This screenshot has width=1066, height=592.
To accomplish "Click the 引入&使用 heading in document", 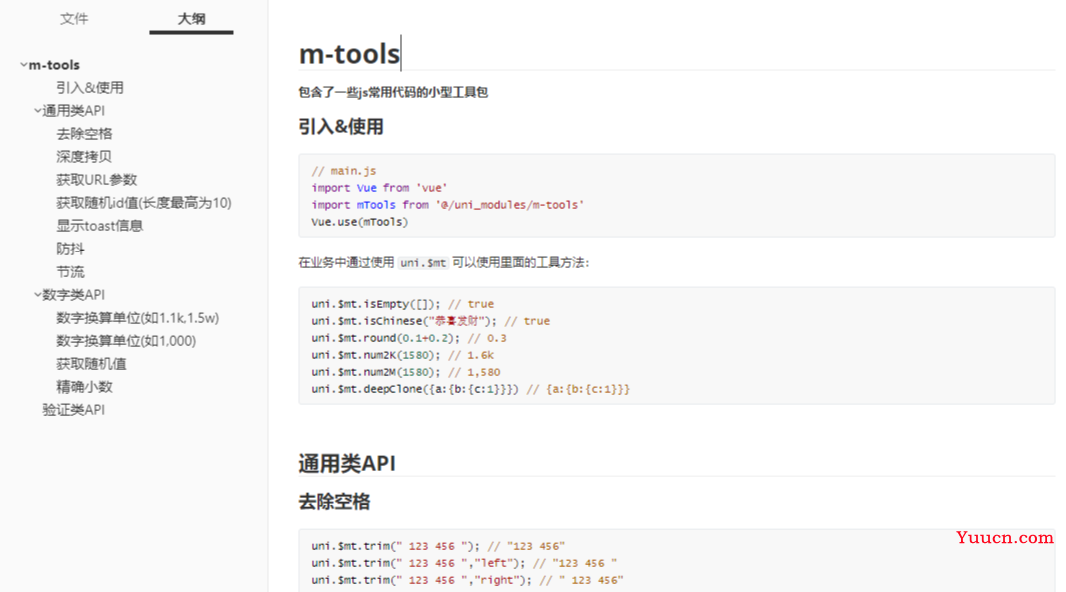I will click(x=341, y=127).
